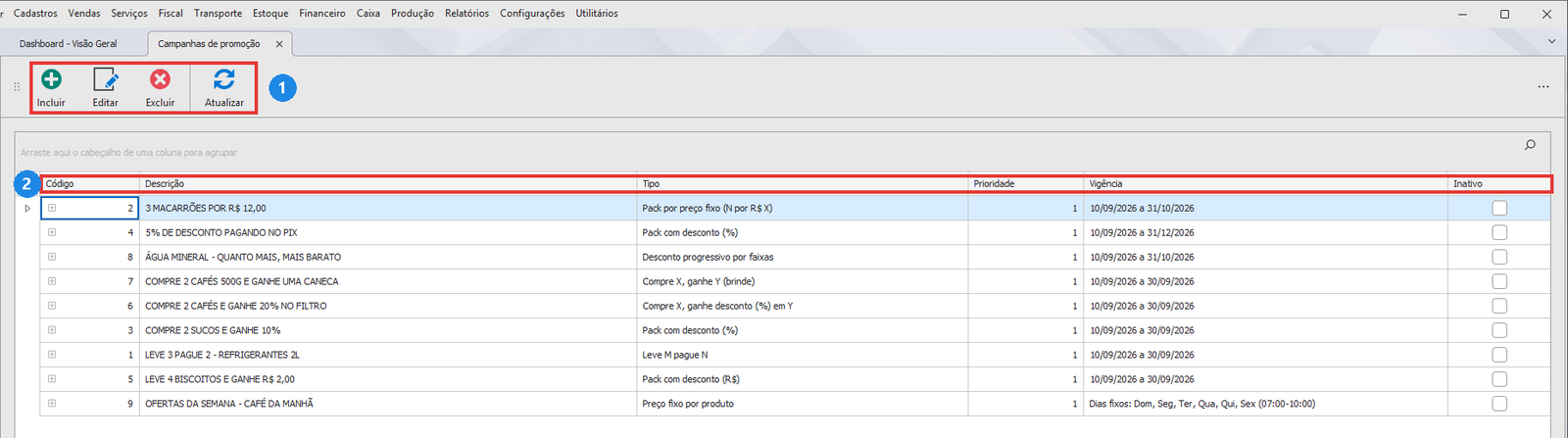Click the Excluir red X icon

(x=160, y=79)
